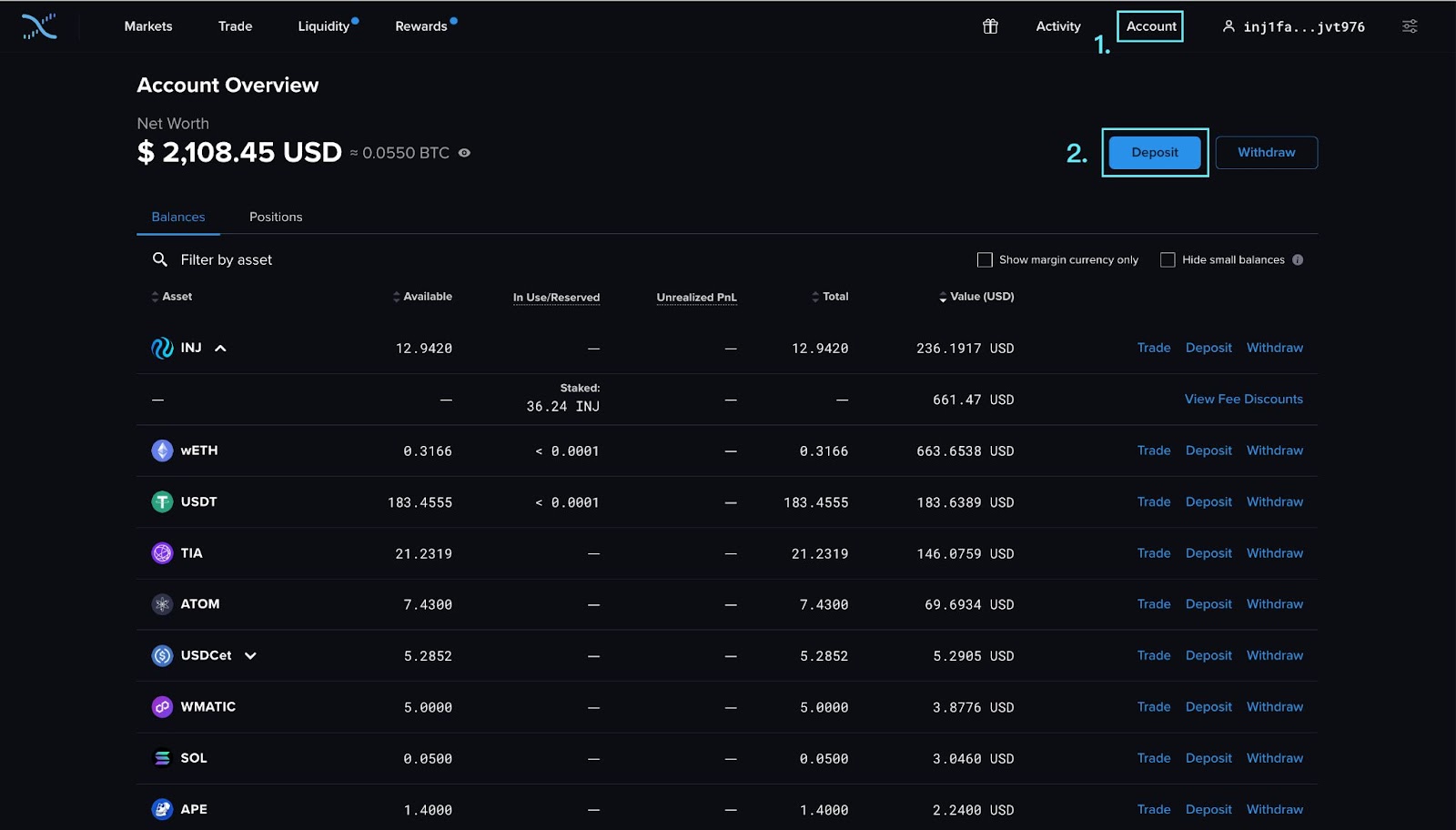Viewport: 1456px width, 830px height.
Task: Click the USDT token icon
Action: point(162,501)
